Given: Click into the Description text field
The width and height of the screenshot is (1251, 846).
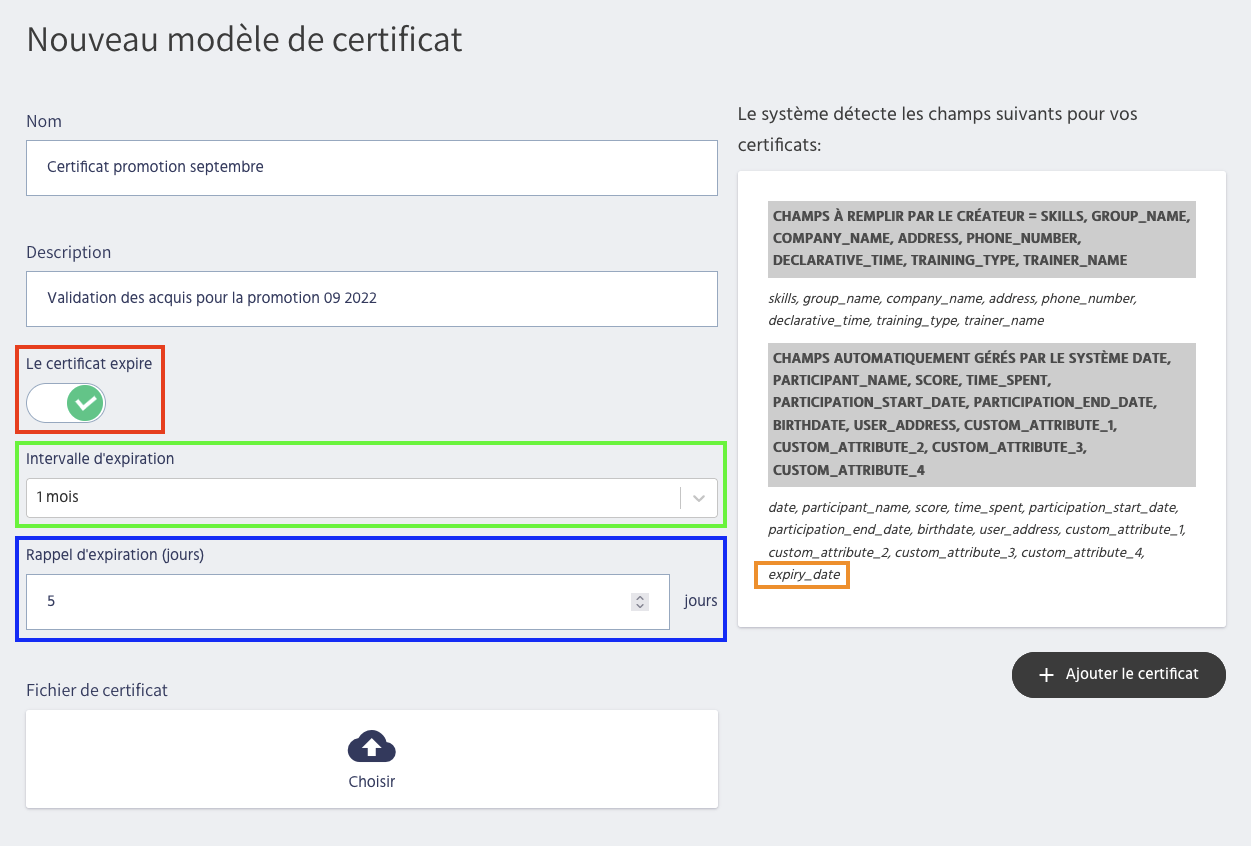Looking at the screenshot, I should [371, 298].
